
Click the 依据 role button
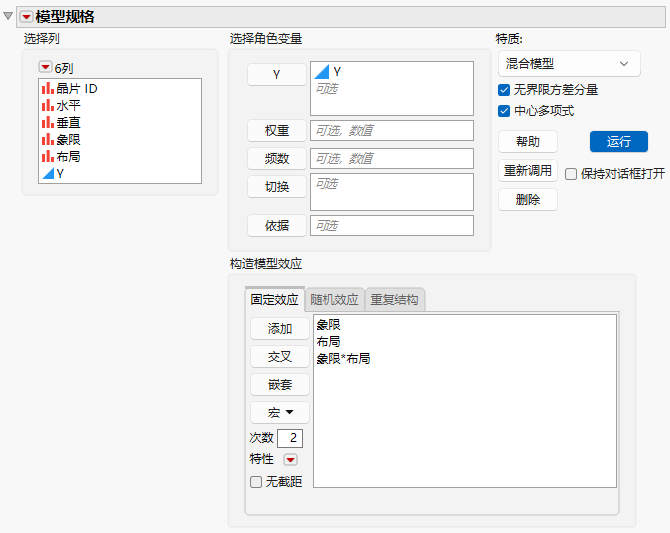tap(277, 225)
